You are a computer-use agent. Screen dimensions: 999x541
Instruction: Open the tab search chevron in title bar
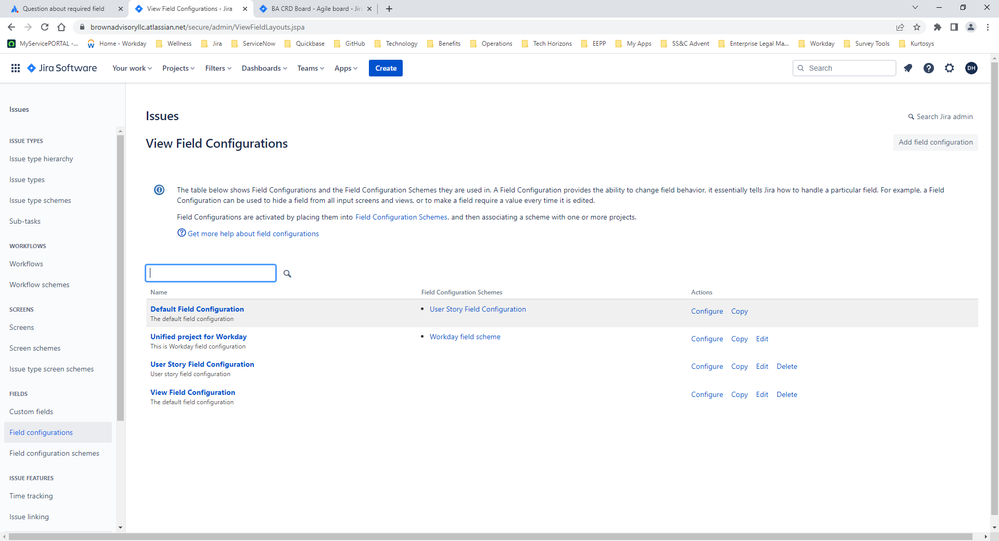coord(915,8)
